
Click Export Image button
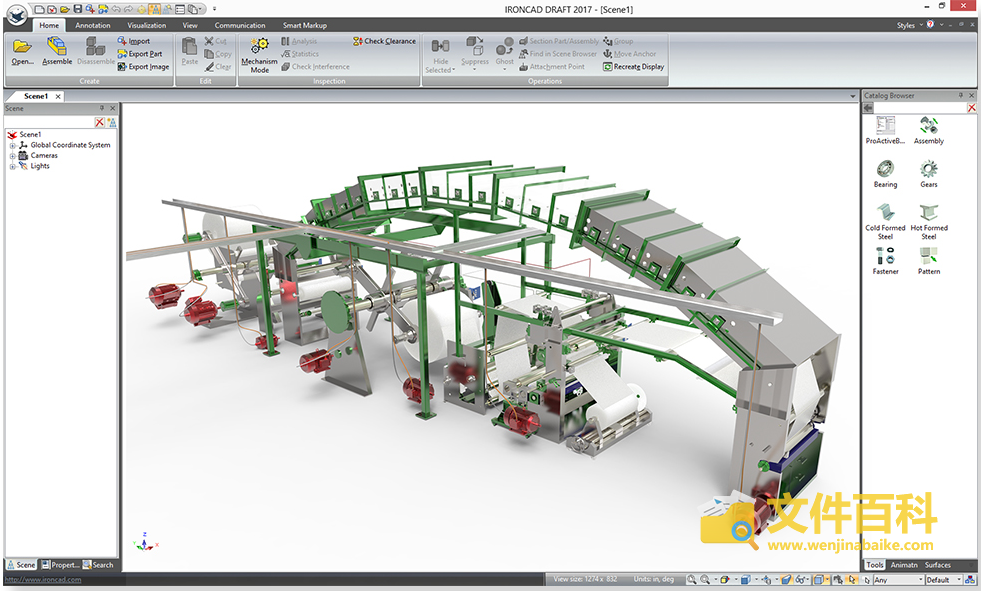[x=142, y=67]
